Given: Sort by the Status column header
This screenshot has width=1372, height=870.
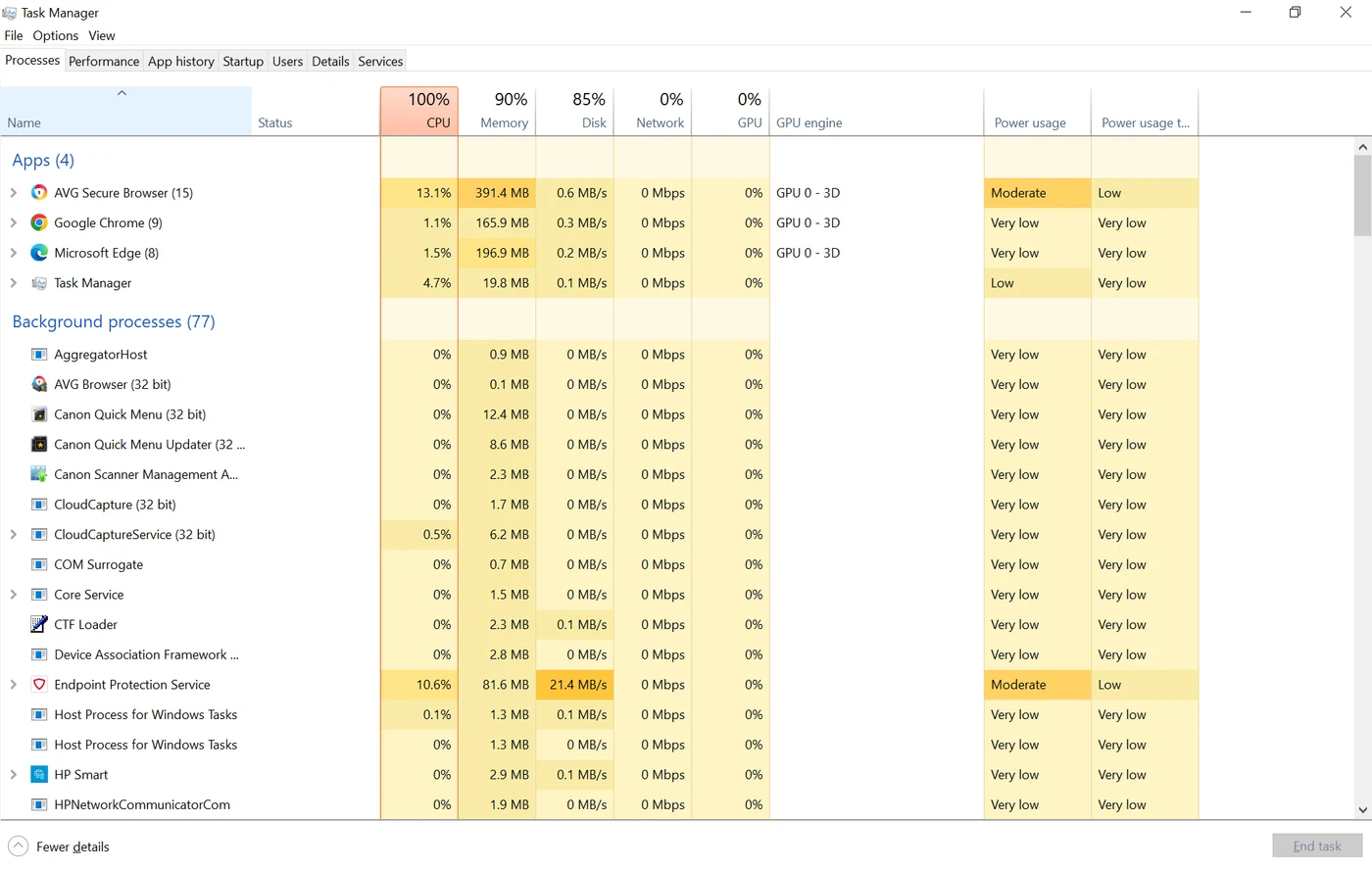Looking at the screenshot, I should coord(316,111).
